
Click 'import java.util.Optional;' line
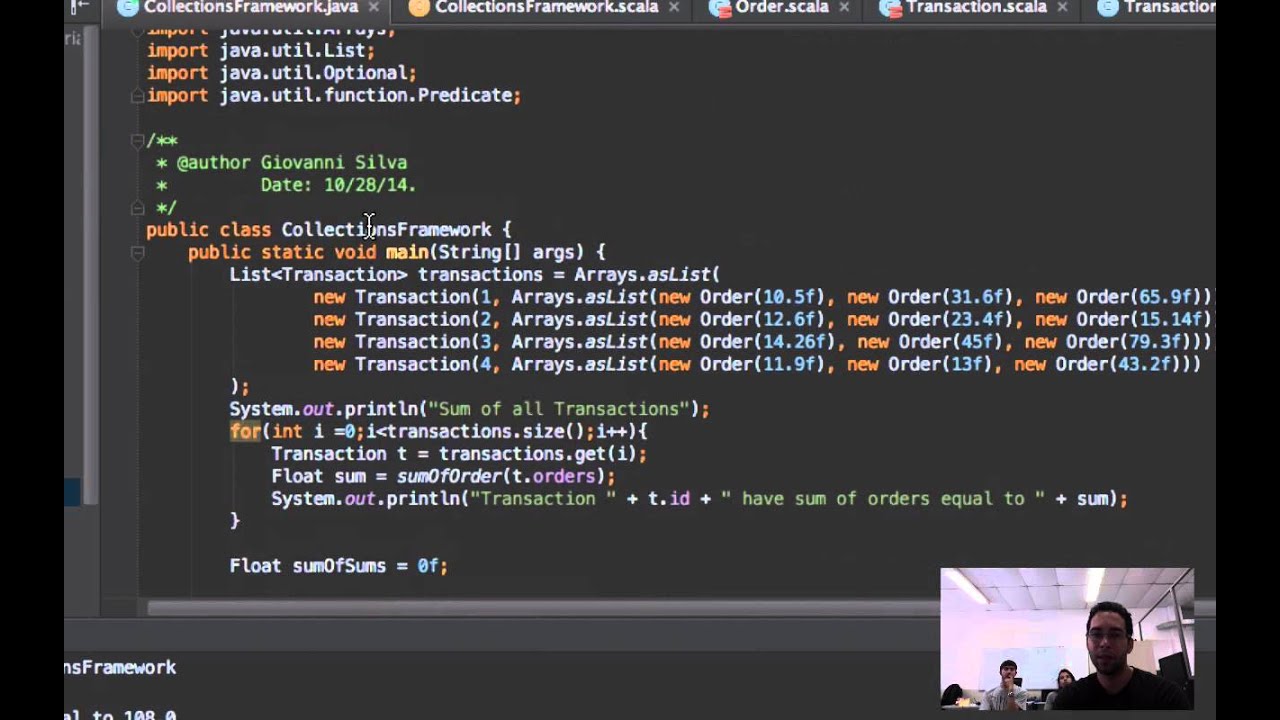[282, 73]
